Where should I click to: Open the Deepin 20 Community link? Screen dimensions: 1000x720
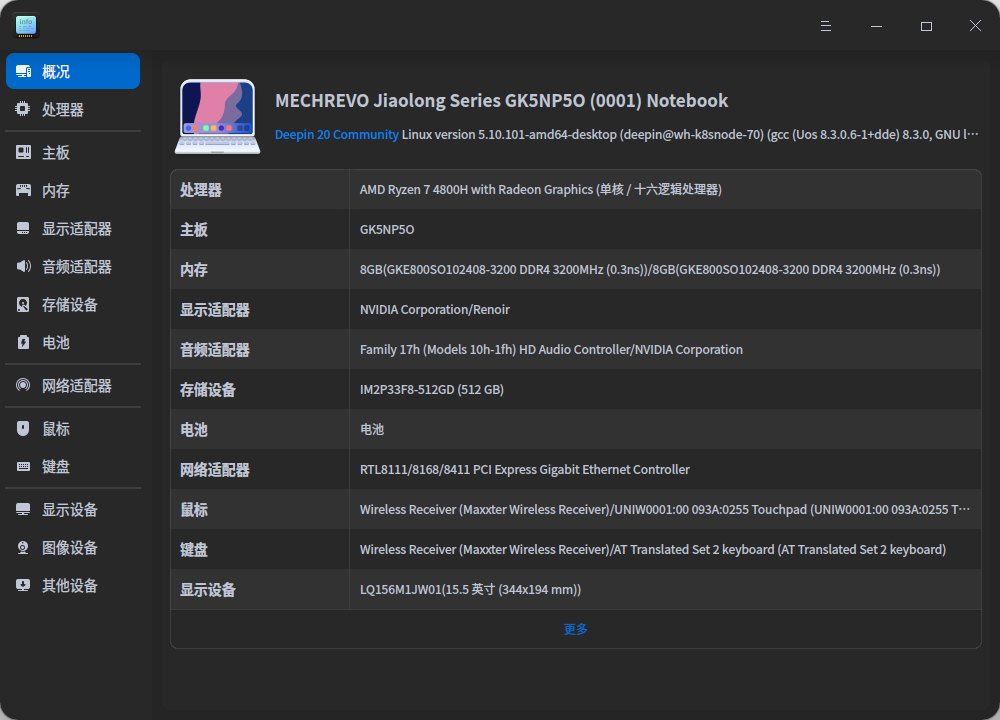click(336, 134)
